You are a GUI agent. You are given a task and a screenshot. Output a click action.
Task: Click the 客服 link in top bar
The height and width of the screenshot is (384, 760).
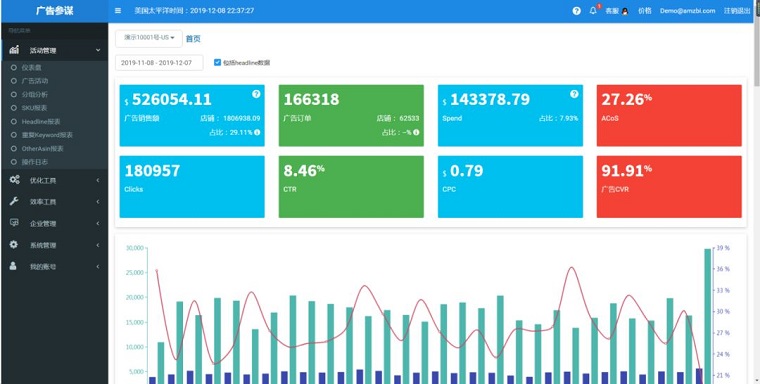click(x=612, y=11)
